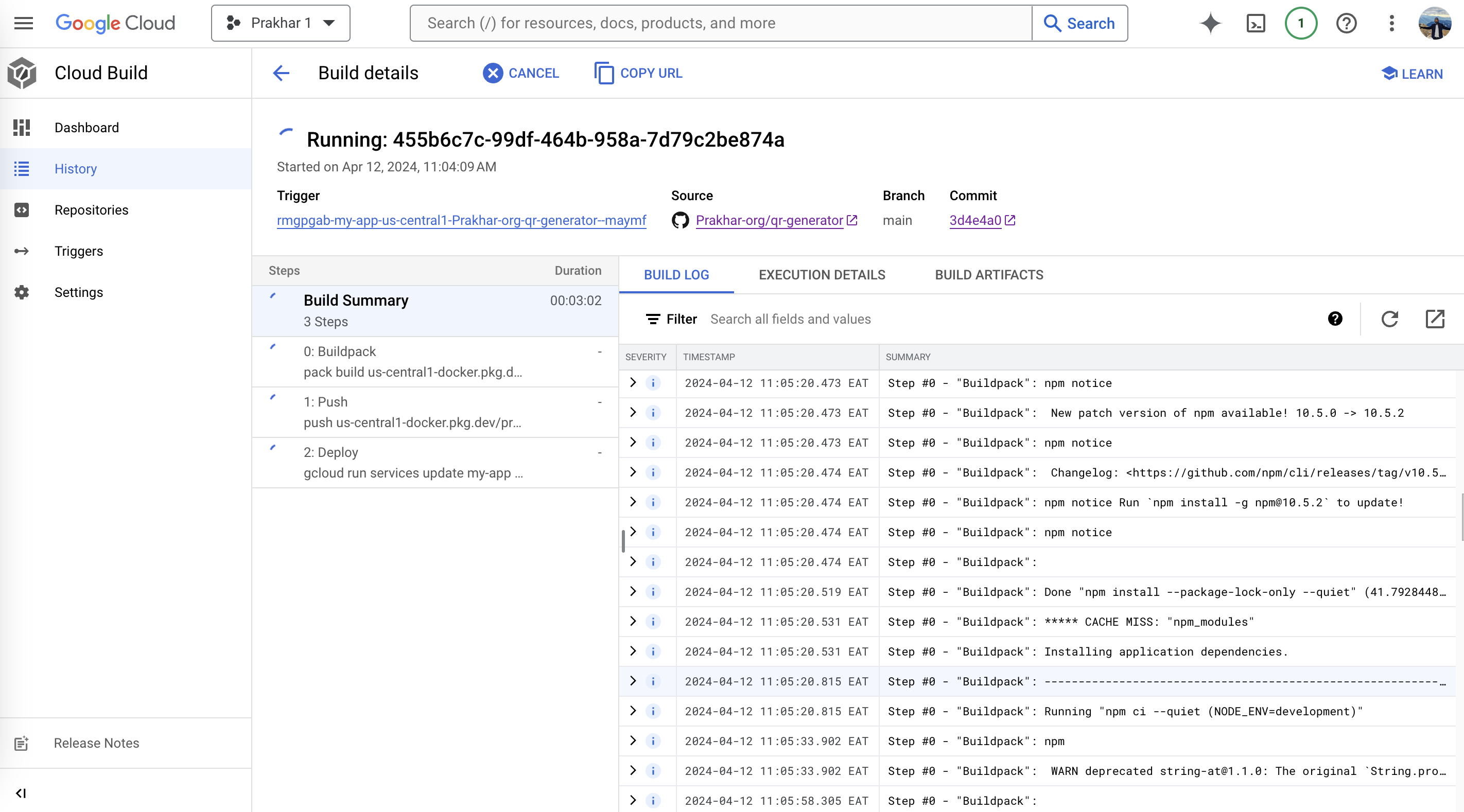Switch to the Execution Details tab
The image size is (1464, 812).
point(821,275)
